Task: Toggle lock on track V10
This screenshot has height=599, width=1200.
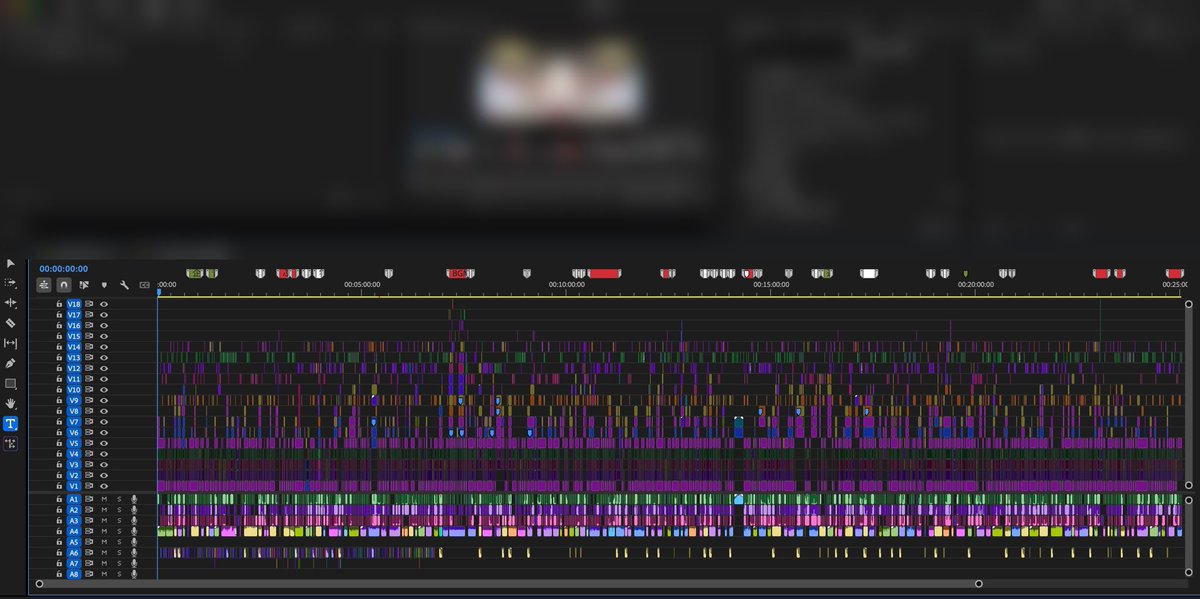Action: (59, 390)
